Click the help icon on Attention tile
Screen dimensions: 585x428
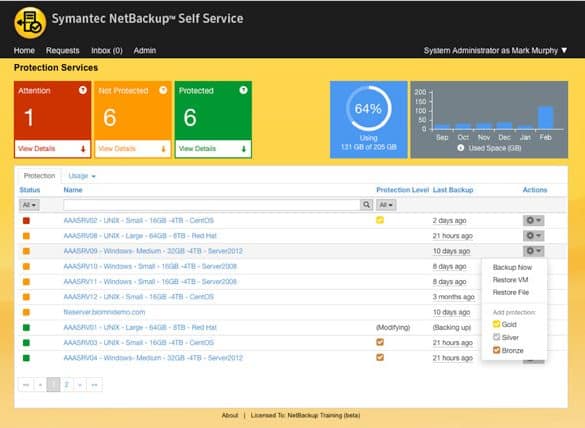[x=83, y=90]
